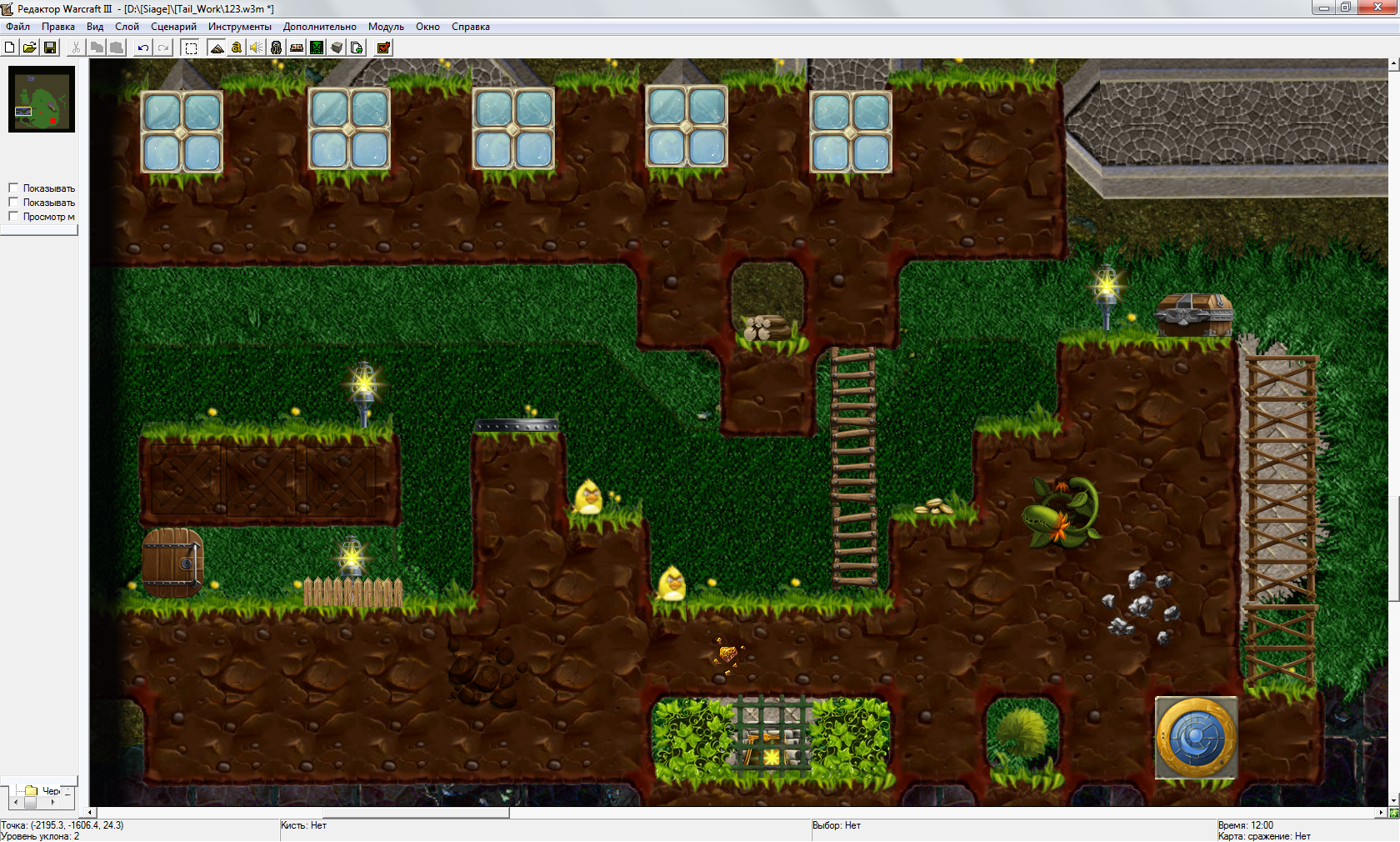Open the Вид menu
1400x842 pixels.
tap(95, 27)
